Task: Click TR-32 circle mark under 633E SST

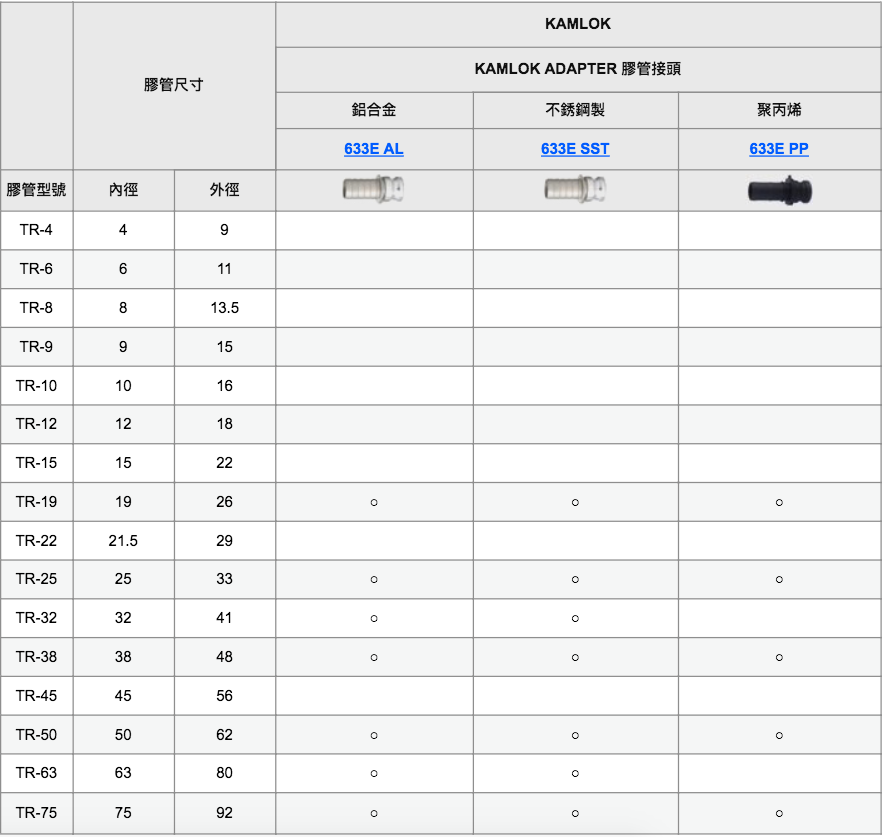Action: tap(575, 618)
